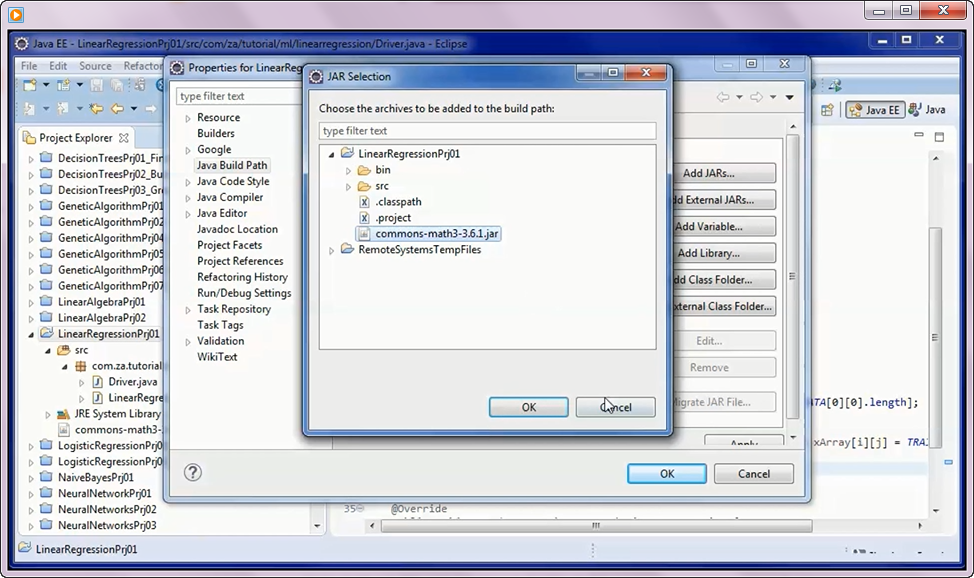Viewport: 974px width, 578px height.
Task: Expand RemoteSystemsTempFiles in JAR Selection
Action: pyautogui.click(x=331, y=250)
